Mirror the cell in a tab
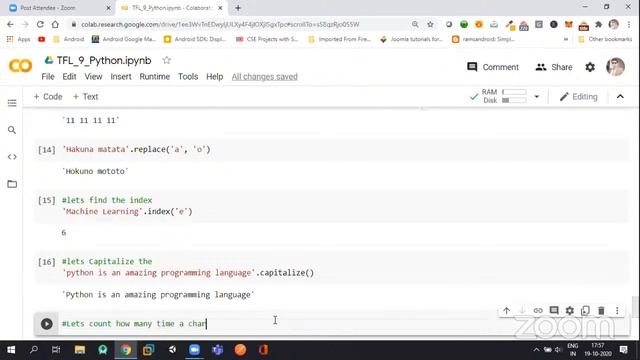Image resolution: width=640 pixels, height=360 pixels. [x=585, y=311]
